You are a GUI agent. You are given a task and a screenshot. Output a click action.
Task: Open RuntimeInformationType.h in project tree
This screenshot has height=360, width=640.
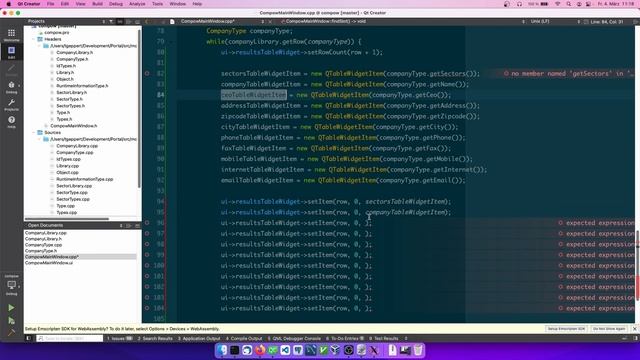pyautogui.click(x=82, y=86)
